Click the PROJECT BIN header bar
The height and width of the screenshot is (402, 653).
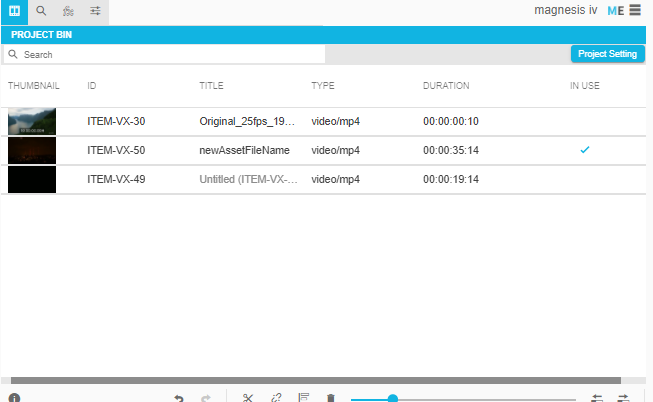324,35
